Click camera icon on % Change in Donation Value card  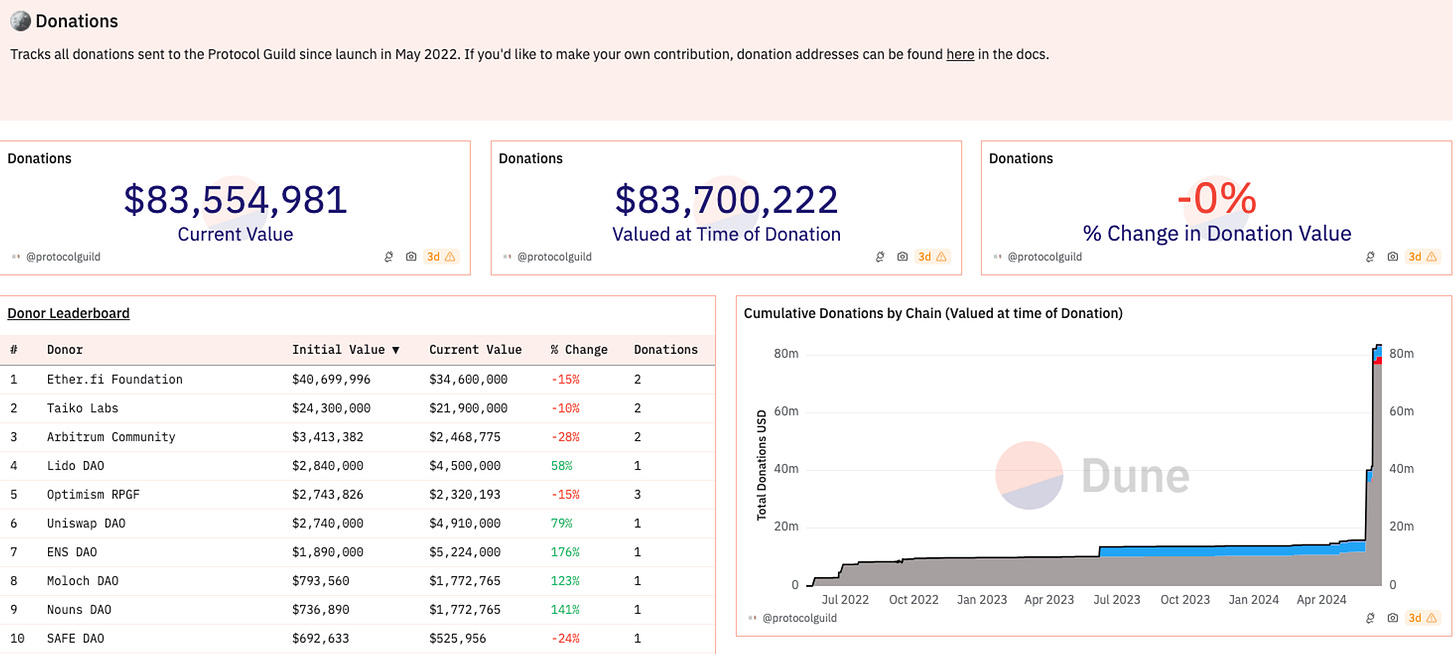click(1393, 257)
